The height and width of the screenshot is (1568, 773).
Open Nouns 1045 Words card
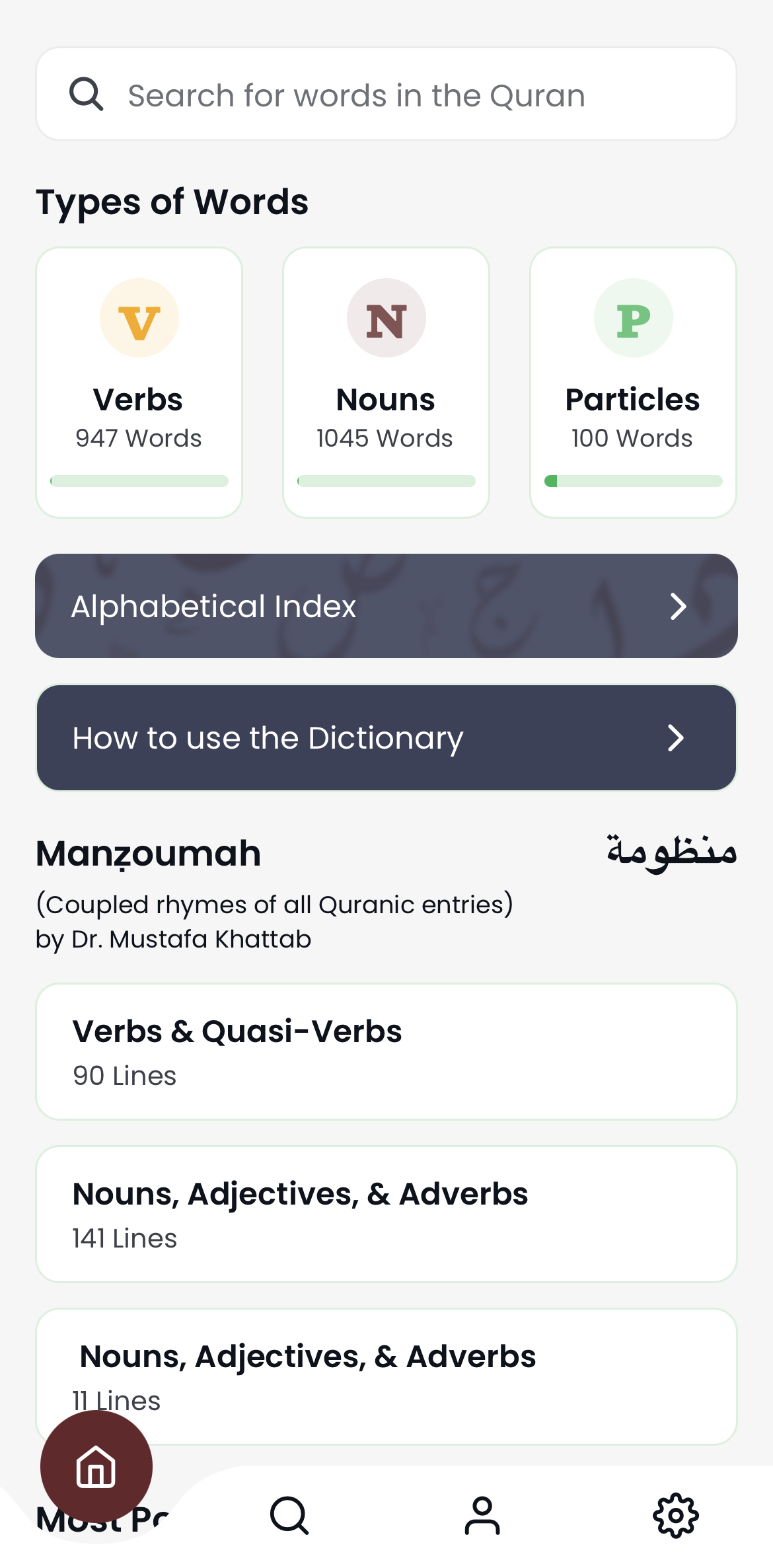pyautogui.click(x=386, y=383)
